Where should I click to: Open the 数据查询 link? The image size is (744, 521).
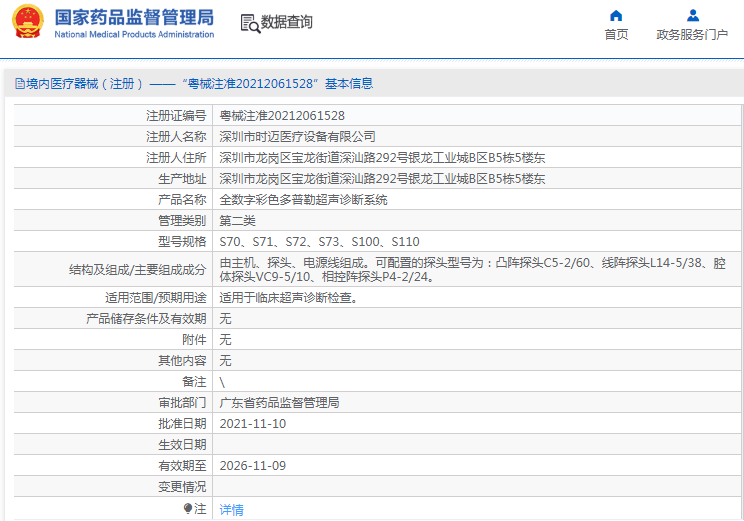click(x=287, y=22)
